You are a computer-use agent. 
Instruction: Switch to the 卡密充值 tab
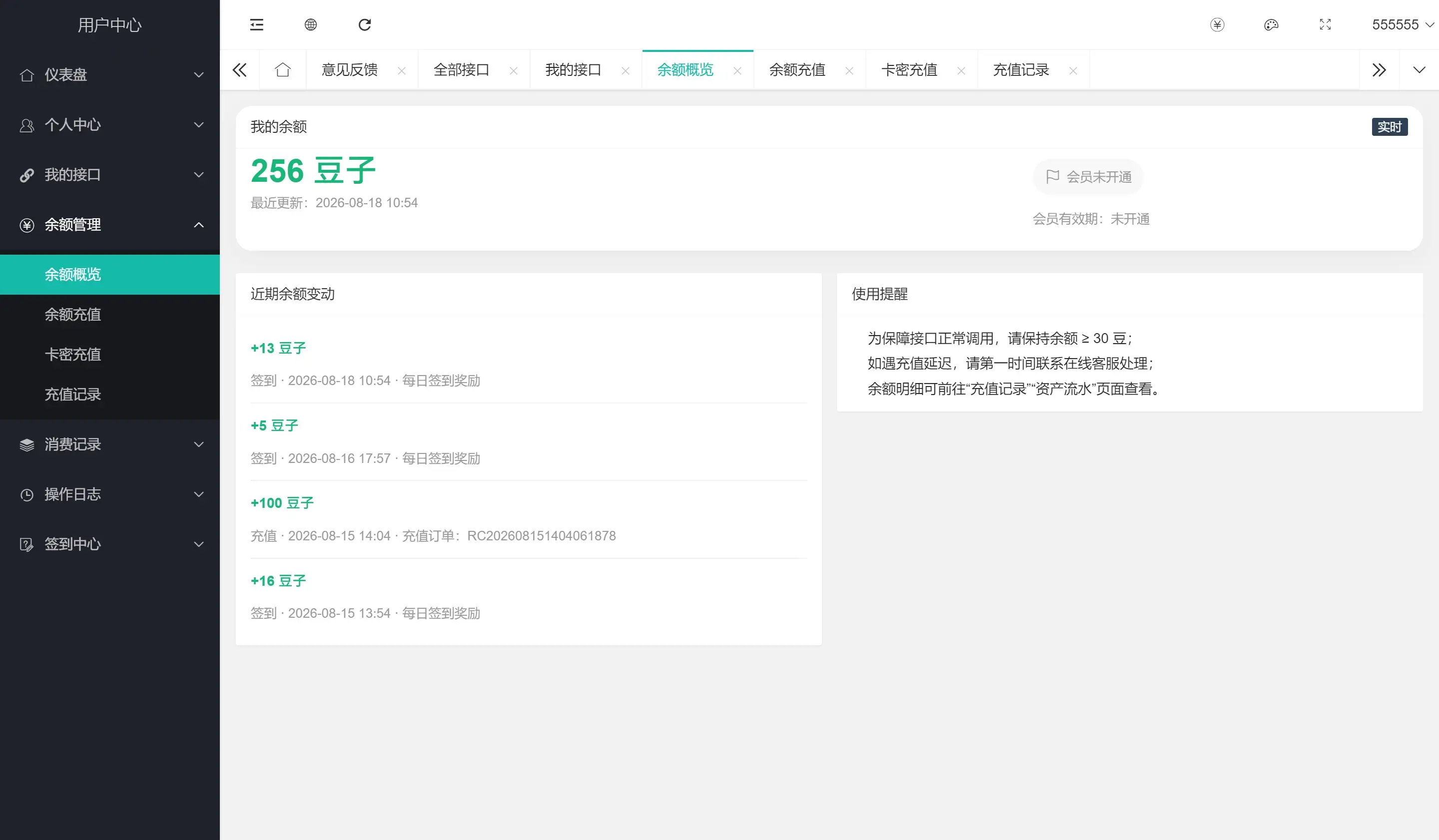pyautogui.click(x=909, y=69)
